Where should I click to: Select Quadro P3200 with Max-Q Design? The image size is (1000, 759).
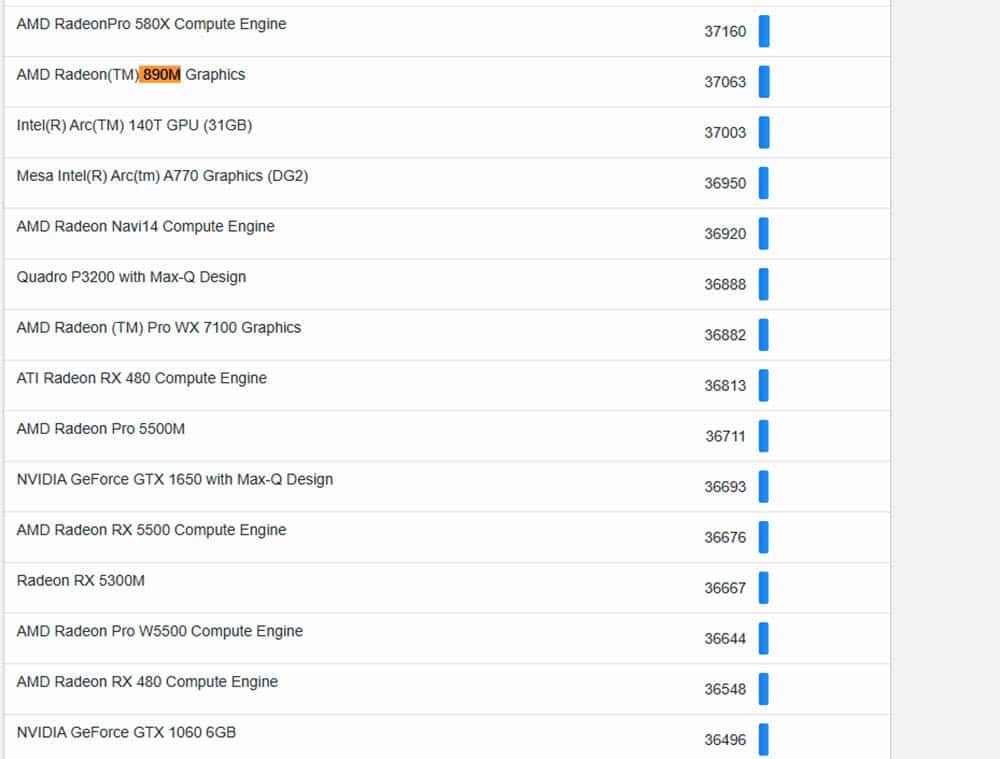click(131, 277)
